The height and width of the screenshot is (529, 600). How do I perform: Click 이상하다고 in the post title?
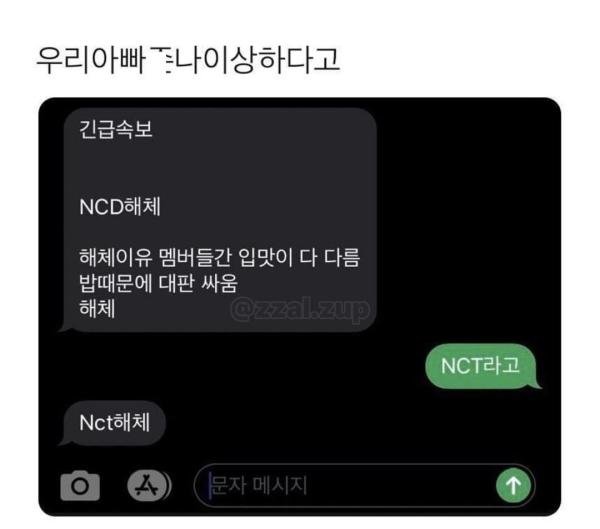click(x=272, y=60)
